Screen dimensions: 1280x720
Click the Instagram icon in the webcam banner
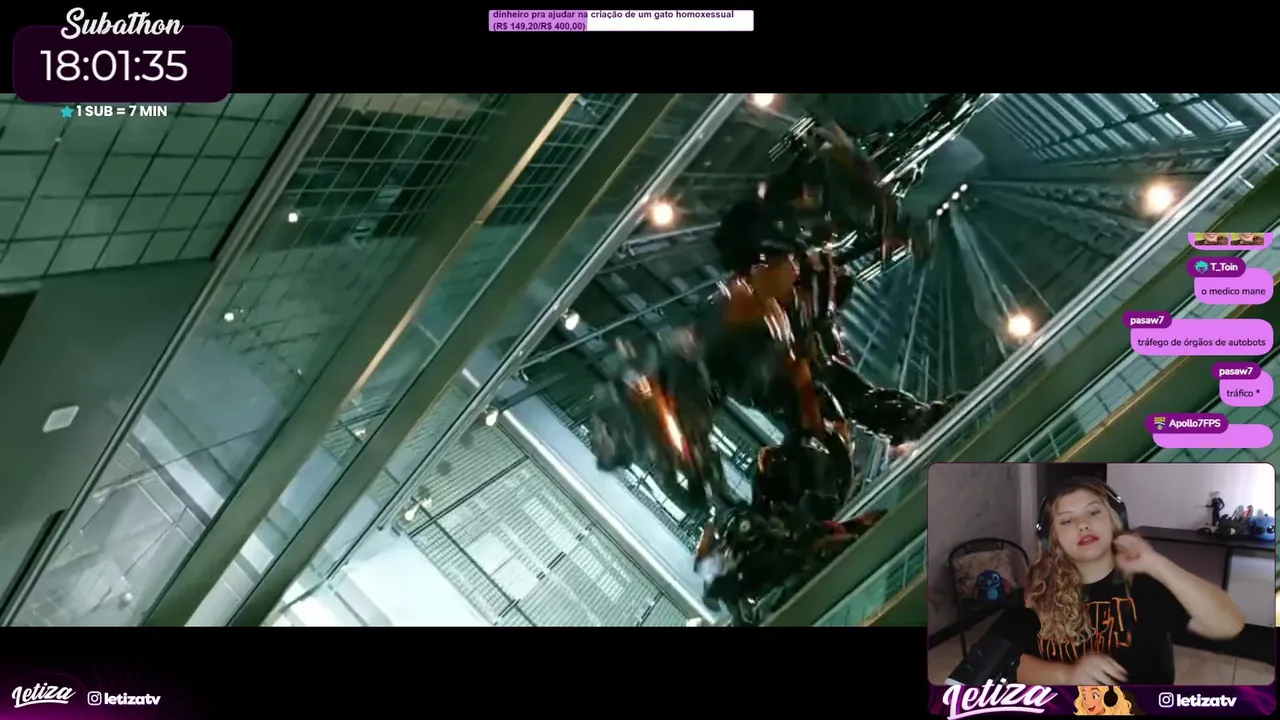pos(1166,700)
